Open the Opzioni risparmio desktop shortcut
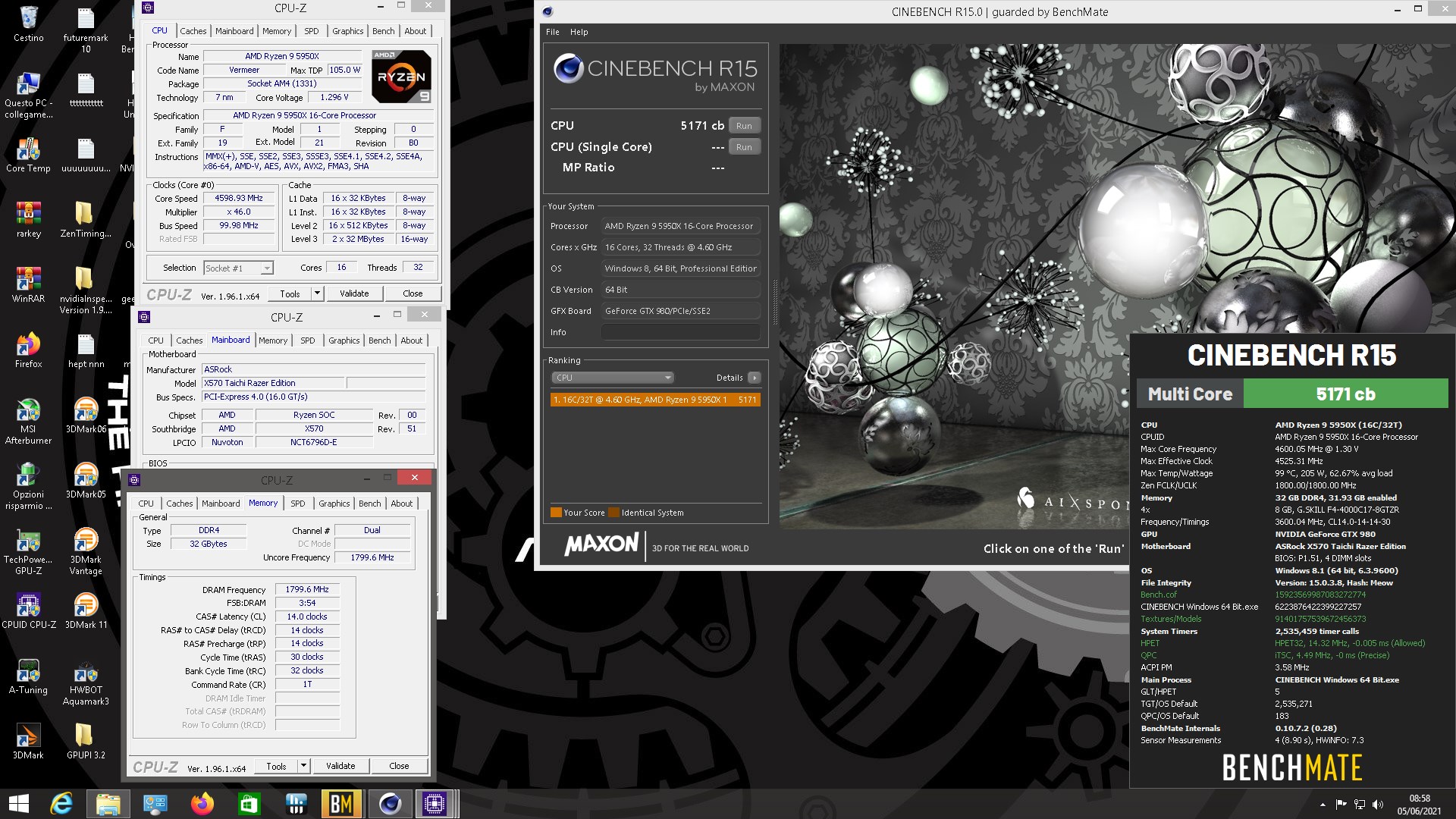The height and width of the screenshot is (819, 1456). [29, 487]
